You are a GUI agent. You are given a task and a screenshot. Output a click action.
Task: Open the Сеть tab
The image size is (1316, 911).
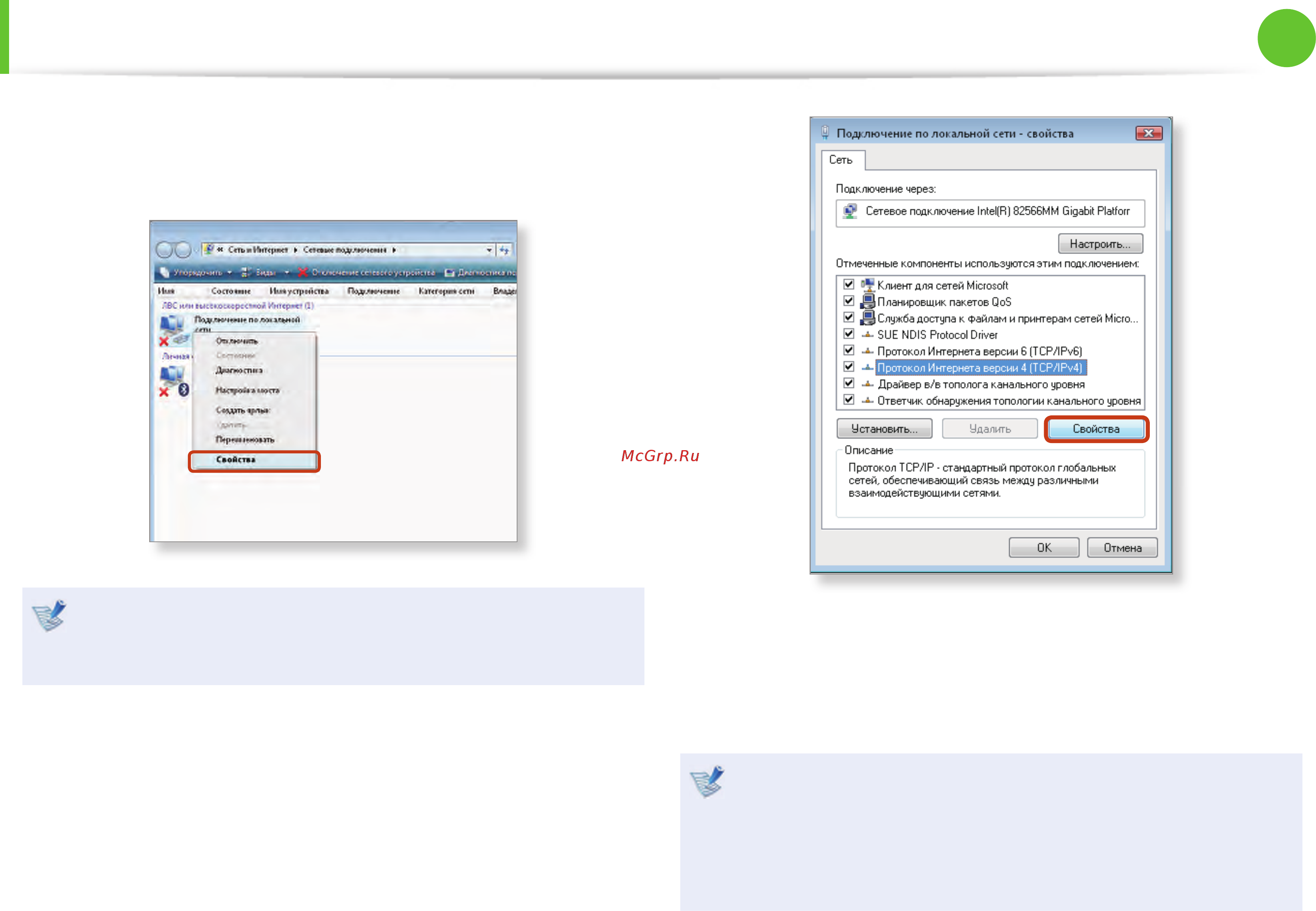point(841,160)
